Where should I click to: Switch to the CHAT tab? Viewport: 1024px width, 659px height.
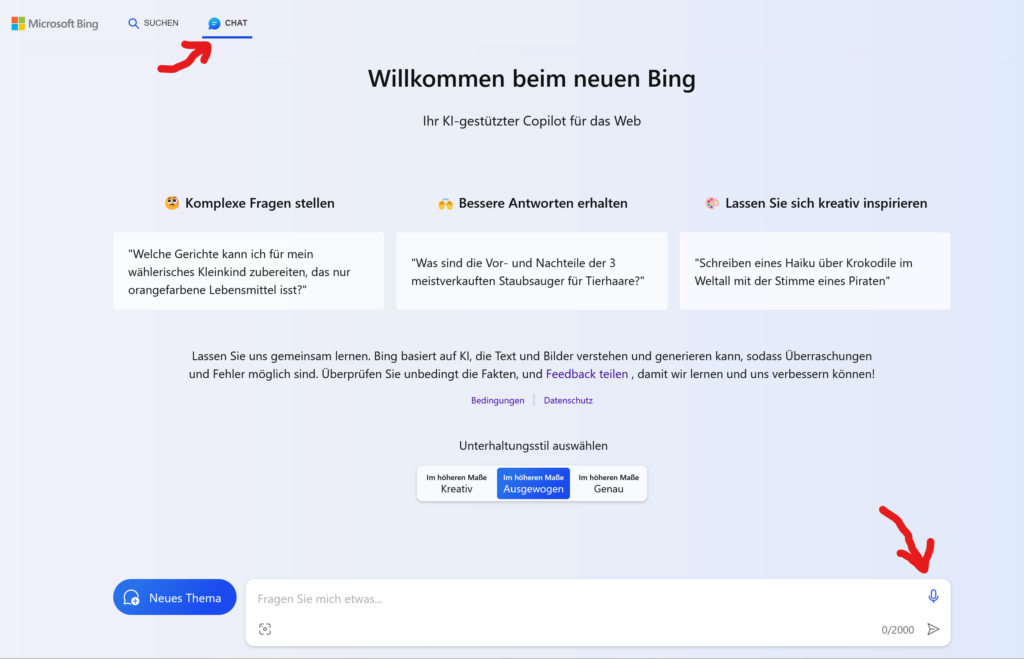(x=228, y=24)
